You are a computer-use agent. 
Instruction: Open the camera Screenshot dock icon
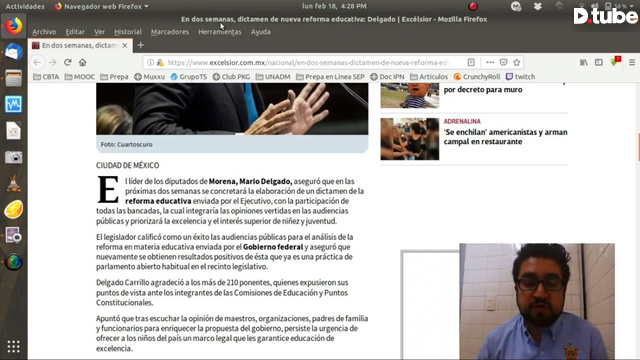click(13, 157)
